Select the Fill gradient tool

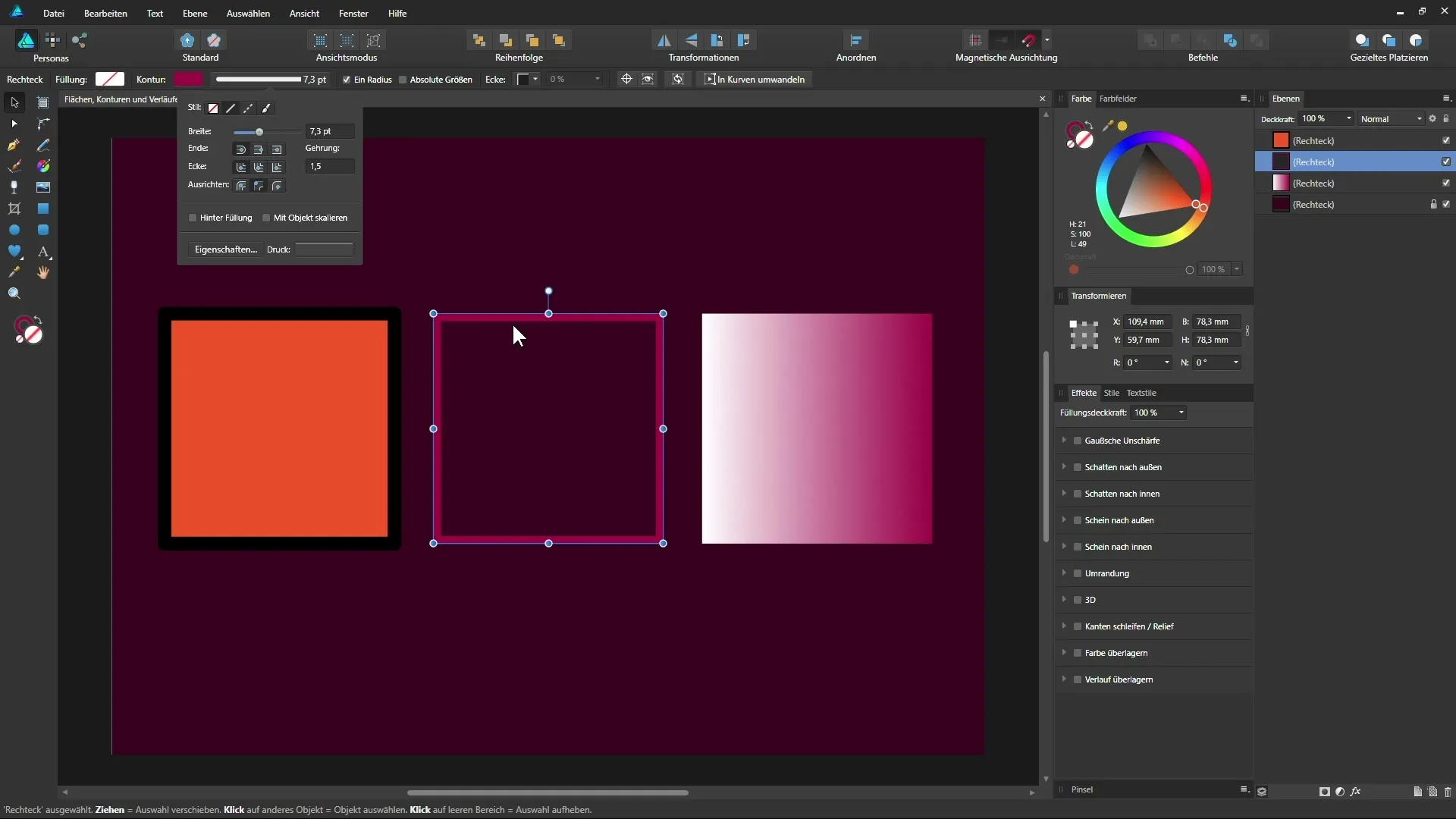pos(43,166)
